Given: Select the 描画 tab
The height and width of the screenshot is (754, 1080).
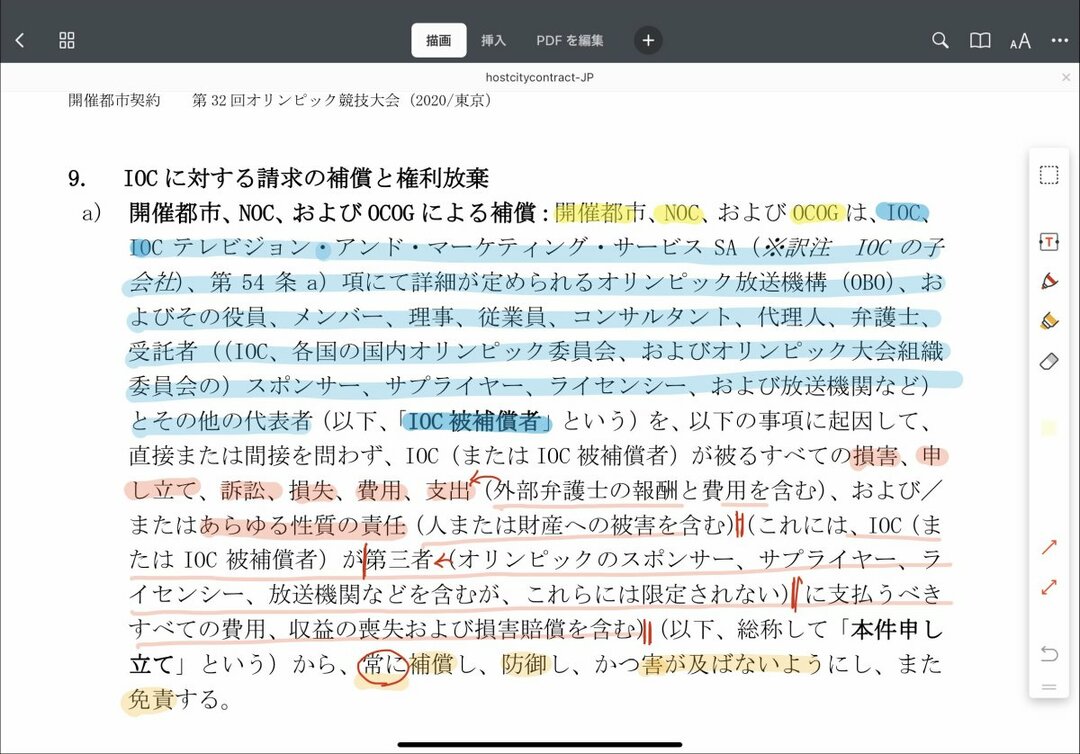Looking at the screenshot, I should [x=439, y=41].
